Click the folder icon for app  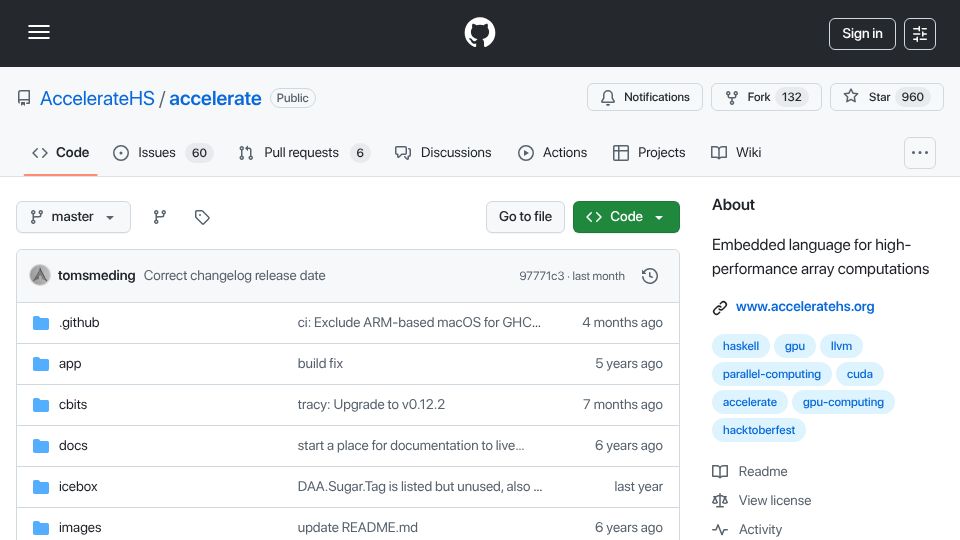41,364
